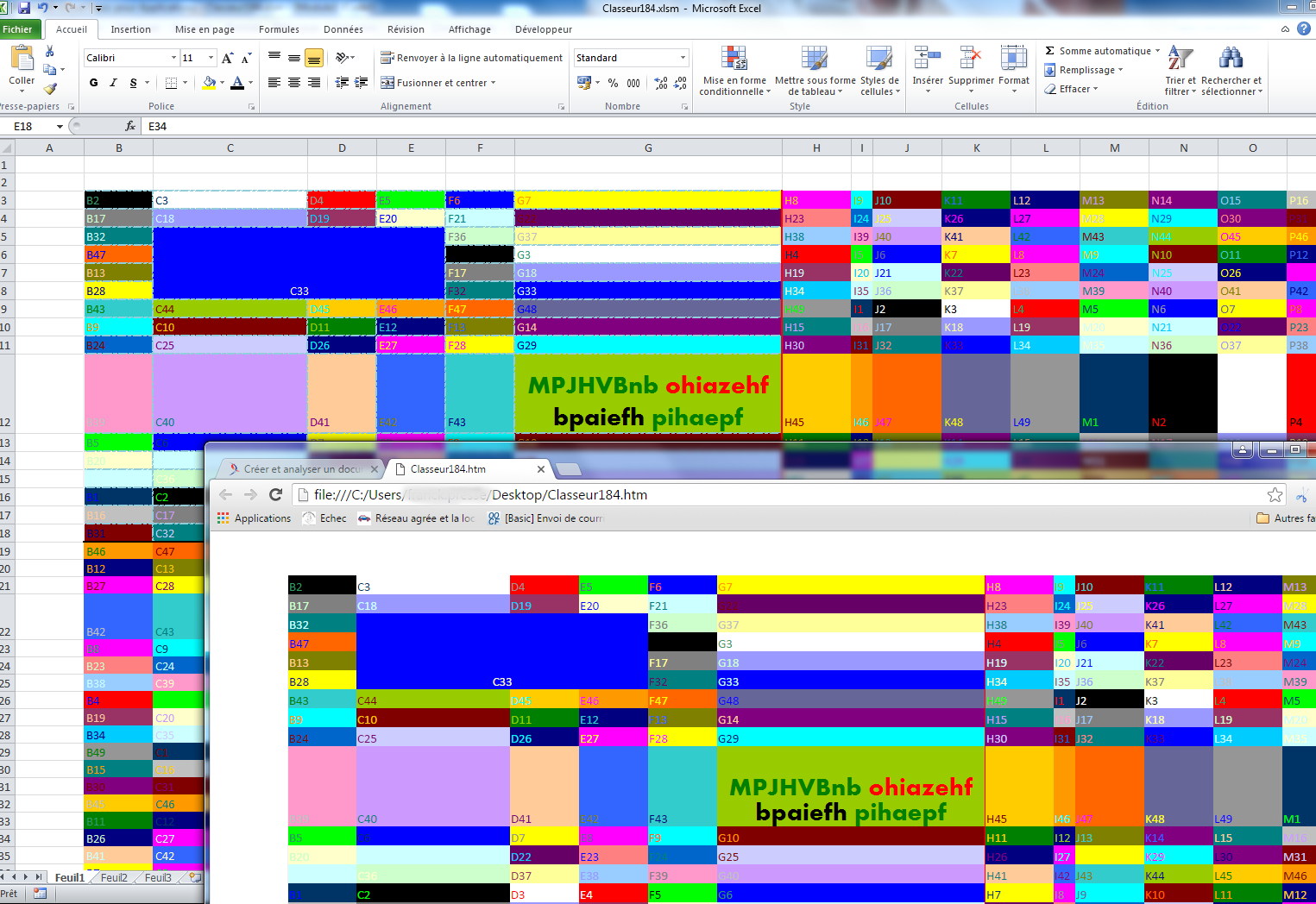This screenshot has height=904, width=1316.
Task: Click the Insérer cells button
Action: click(928, 70)
